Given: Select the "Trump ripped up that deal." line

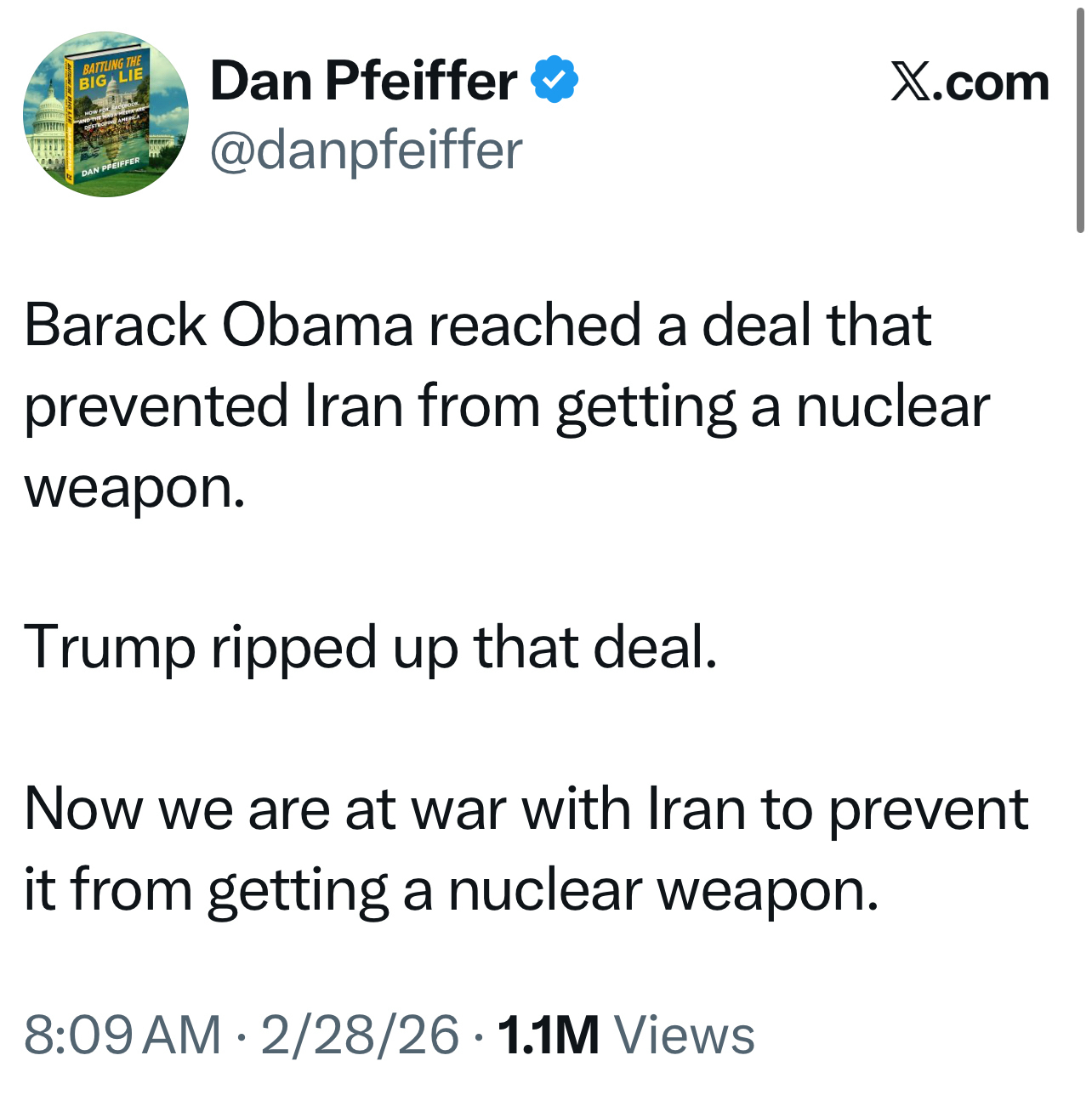Looking at the screenshot, I should coord(371,647).
